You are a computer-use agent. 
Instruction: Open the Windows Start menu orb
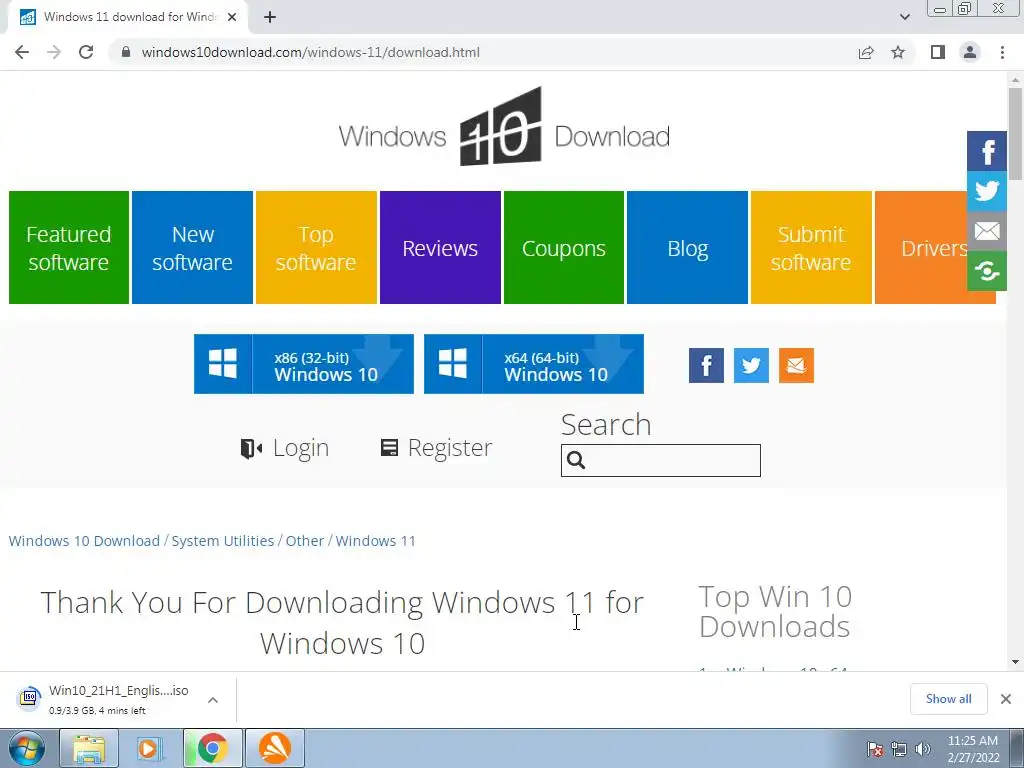[x=27, y=748]
